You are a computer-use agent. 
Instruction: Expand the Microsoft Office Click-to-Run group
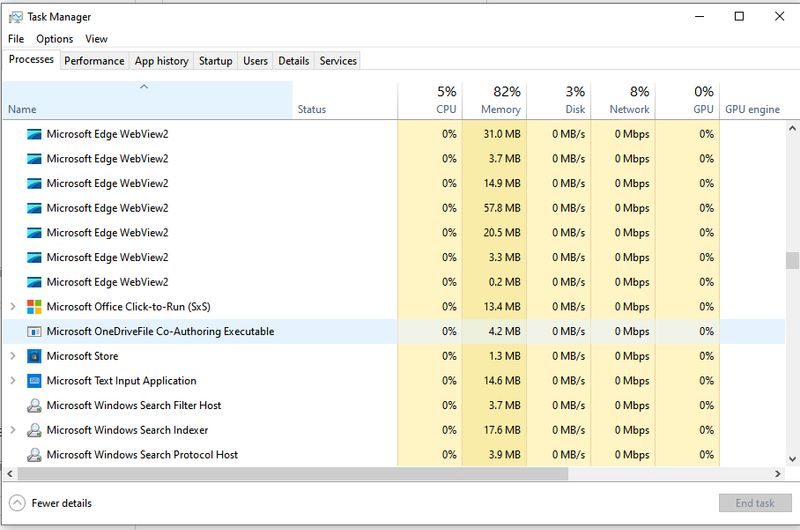(13, 307)
